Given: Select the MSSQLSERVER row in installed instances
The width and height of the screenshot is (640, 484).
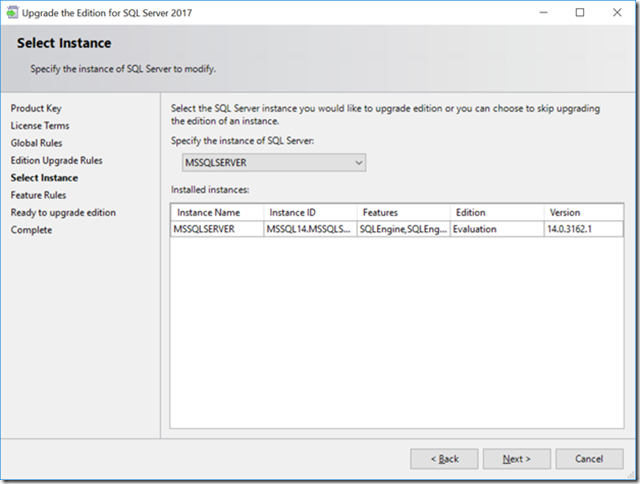Looking at the screenshot, I should click(397, 229).
